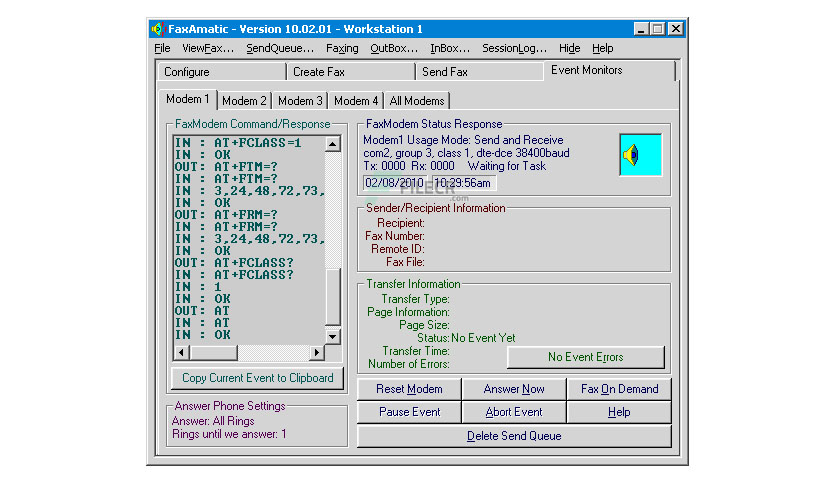Open the Faxing menu
836x484 pixels.
tap(342, 49)
